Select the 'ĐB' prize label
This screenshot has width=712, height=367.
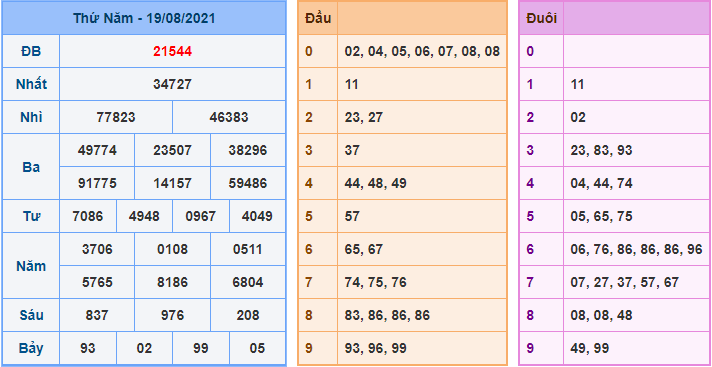click(31, 51)
